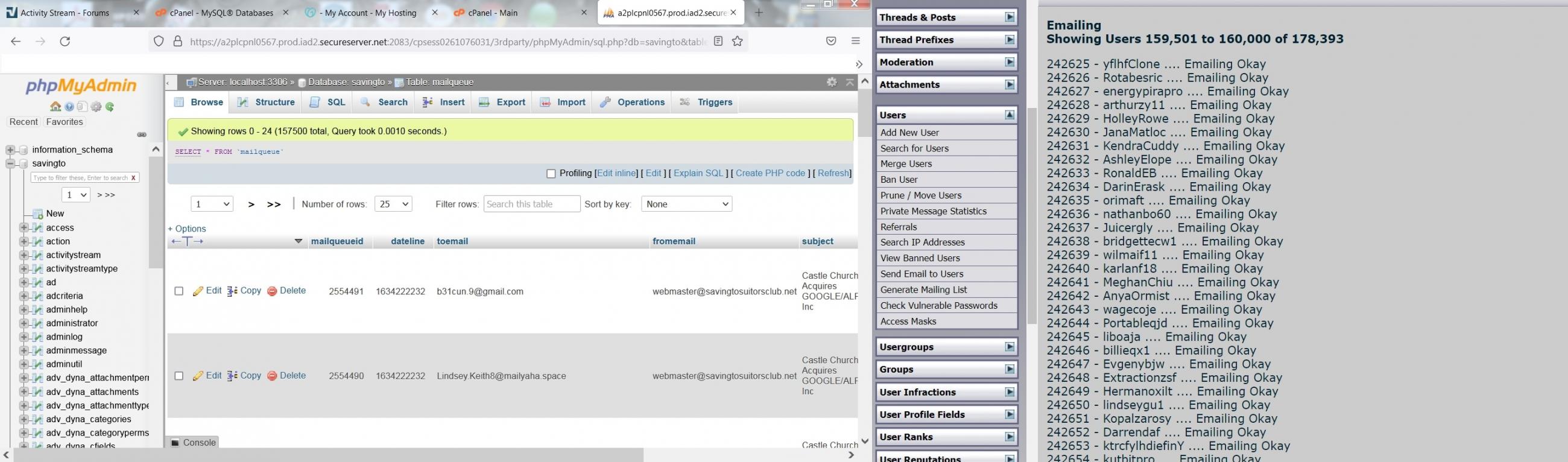Image resolution: width=1568 pixels, height=462 pixels.
Task: Enable the Profiling checkbox
Action: tap(551, 174)
